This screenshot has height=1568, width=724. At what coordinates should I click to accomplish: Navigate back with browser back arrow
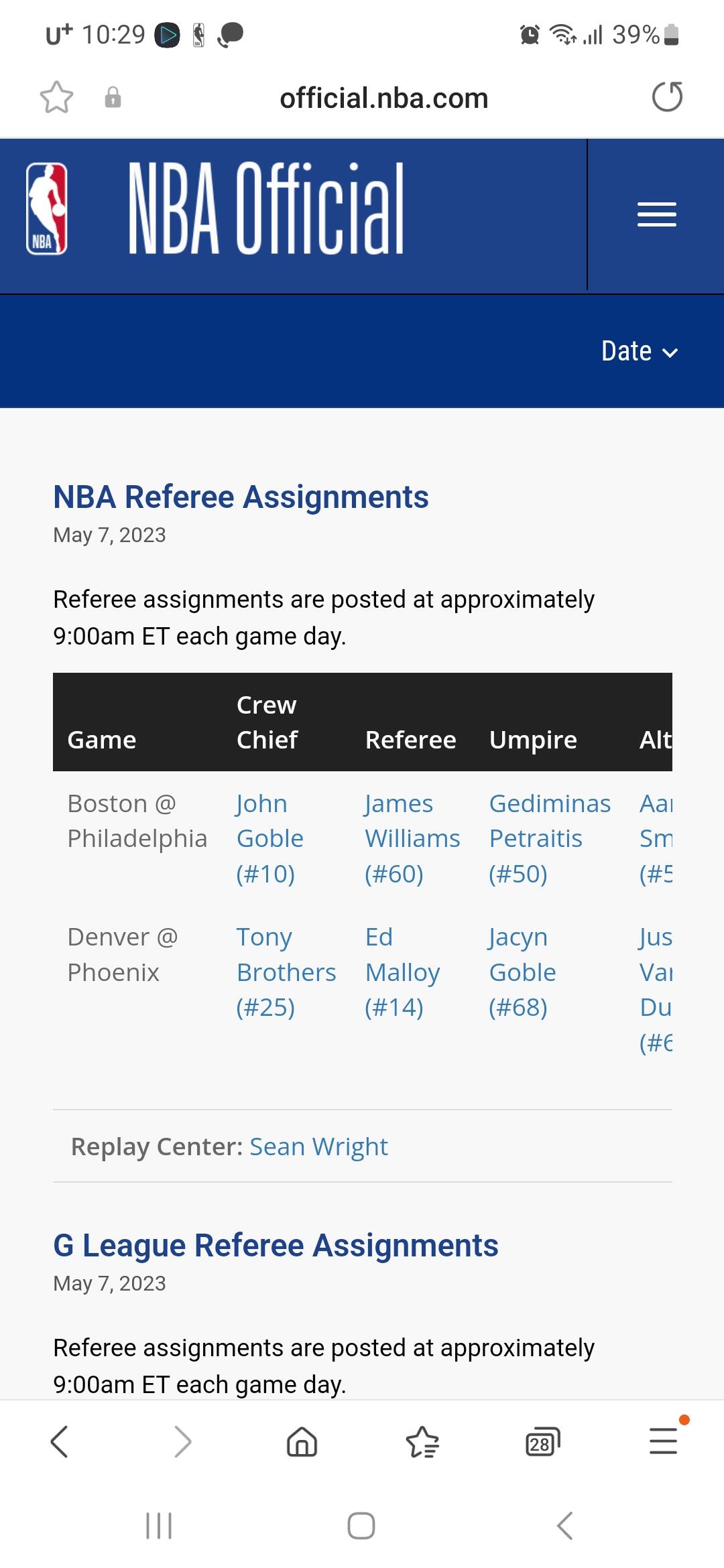(60, 1442)
